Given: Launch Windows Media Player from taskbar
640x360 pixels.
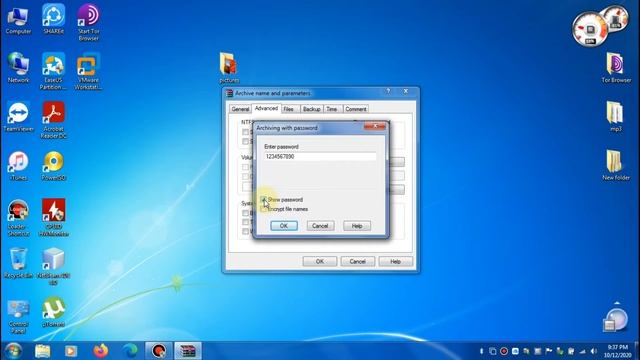Looking at the screenshot, I should (x=71, y=351).
